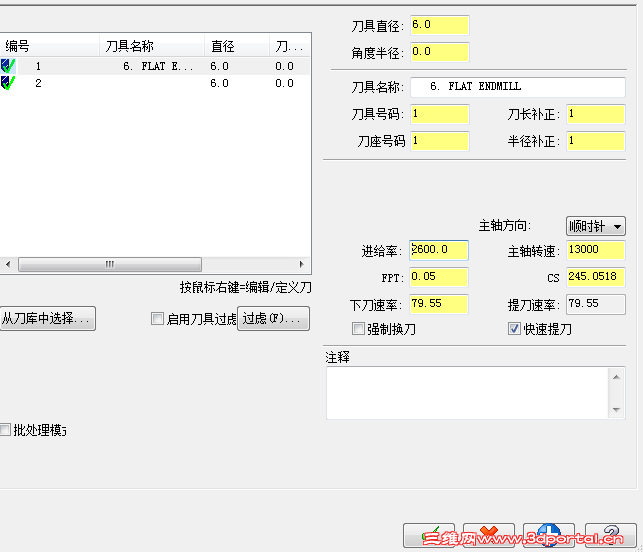This screenshot has width=643, height=552.
Task: Click row number 1 in tool list
Action: coord(38,66)
